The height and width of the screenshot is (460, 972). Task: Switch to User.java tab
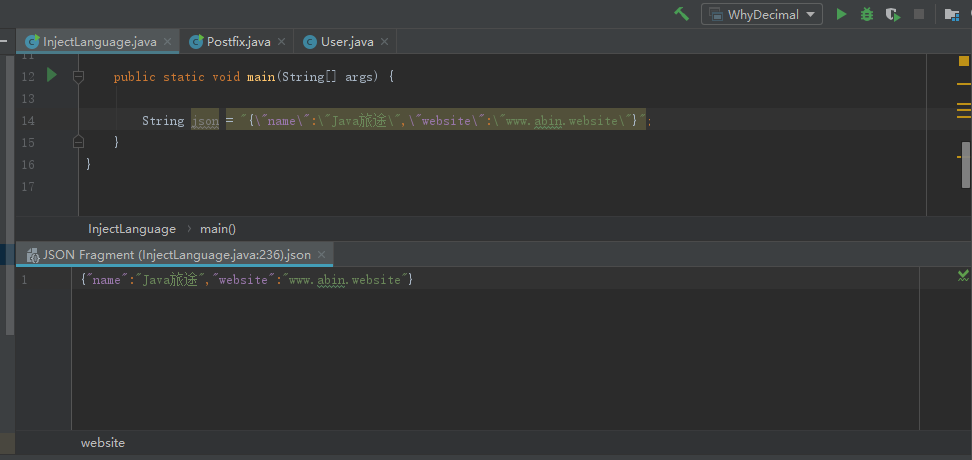click(x=347, y=42)
